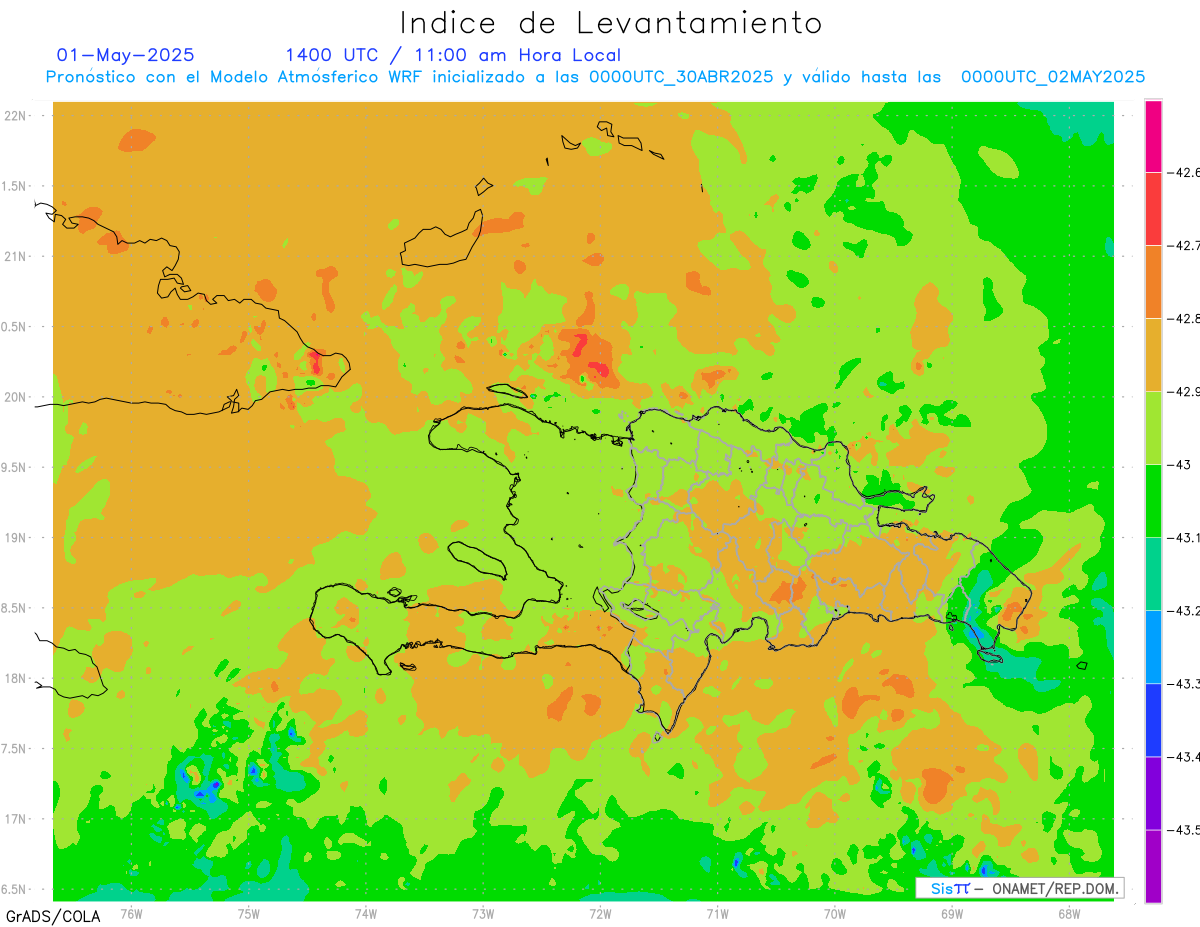Click the latitude label '20N'
Viewport: 1200px width, 927px height.
[x=14, y=397]
